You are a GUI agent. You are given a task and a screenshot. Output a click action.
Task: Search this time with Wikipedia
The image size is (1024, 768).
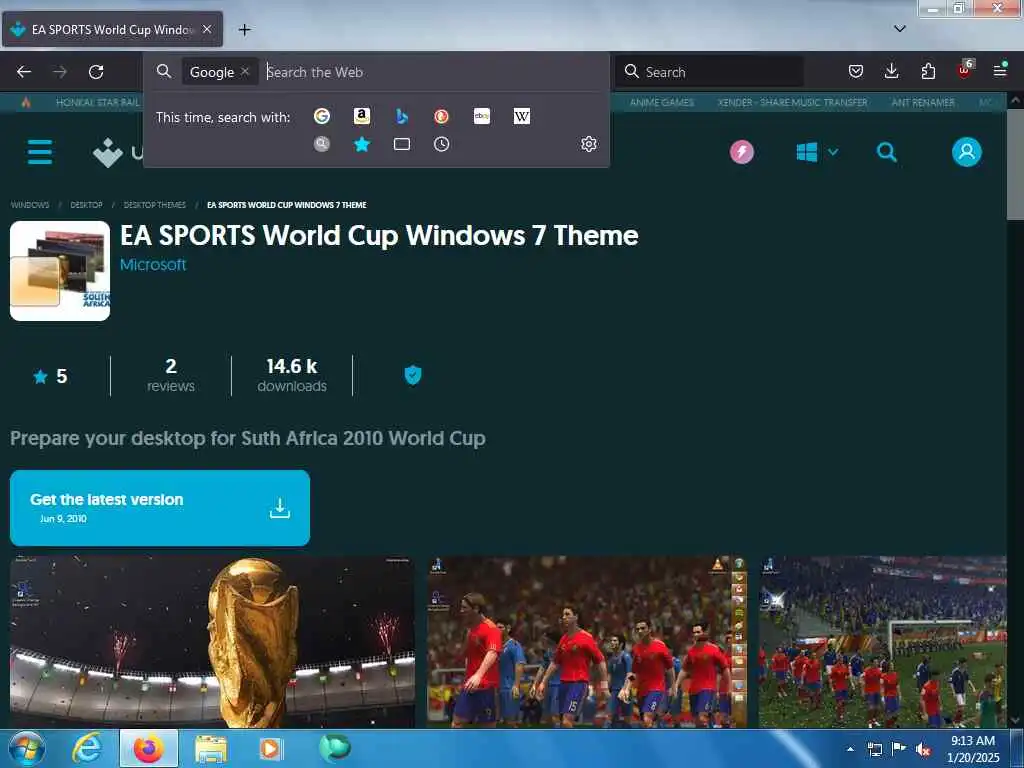(x=522, y=116)
